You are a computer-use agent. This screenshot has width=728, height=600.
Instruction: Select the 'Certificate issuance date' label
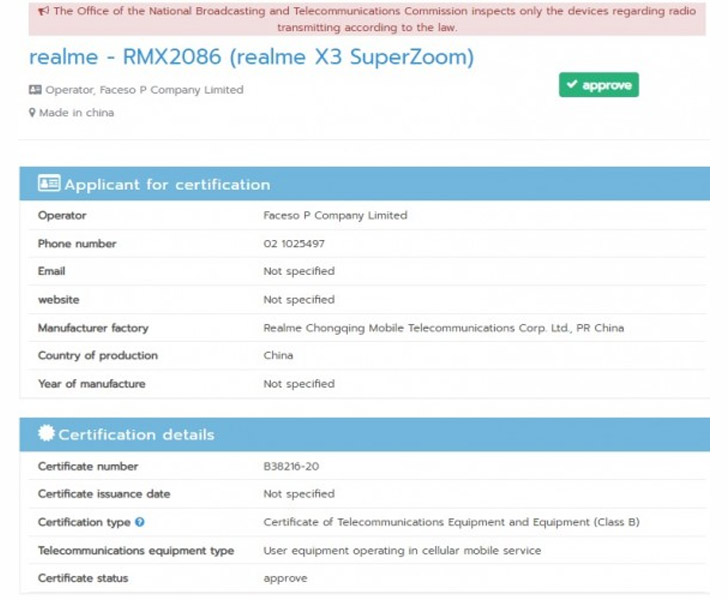point(104,494)
